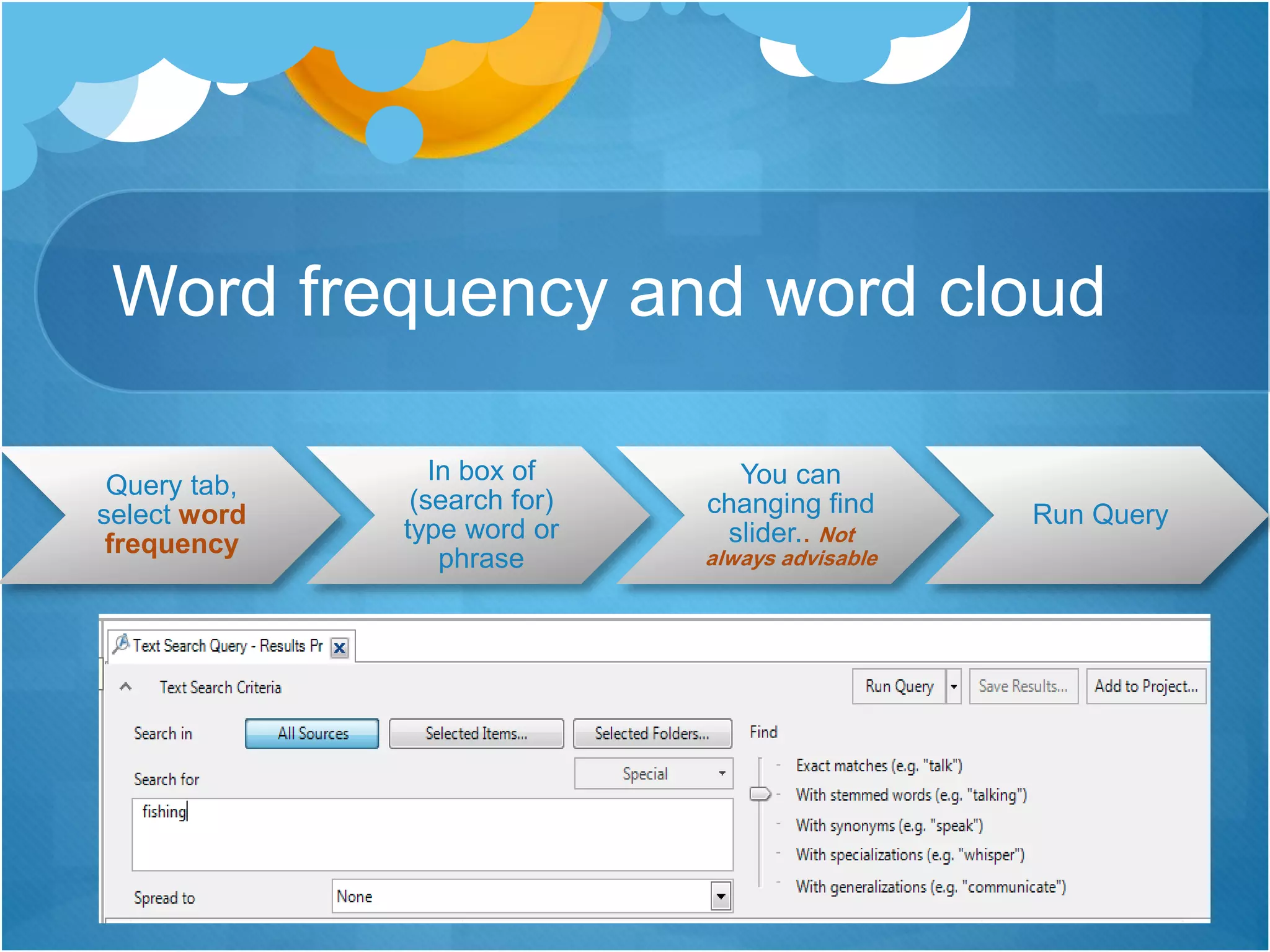Open Selected Items dialog
Screen dimensions: 1270x952
click(476, 734)
